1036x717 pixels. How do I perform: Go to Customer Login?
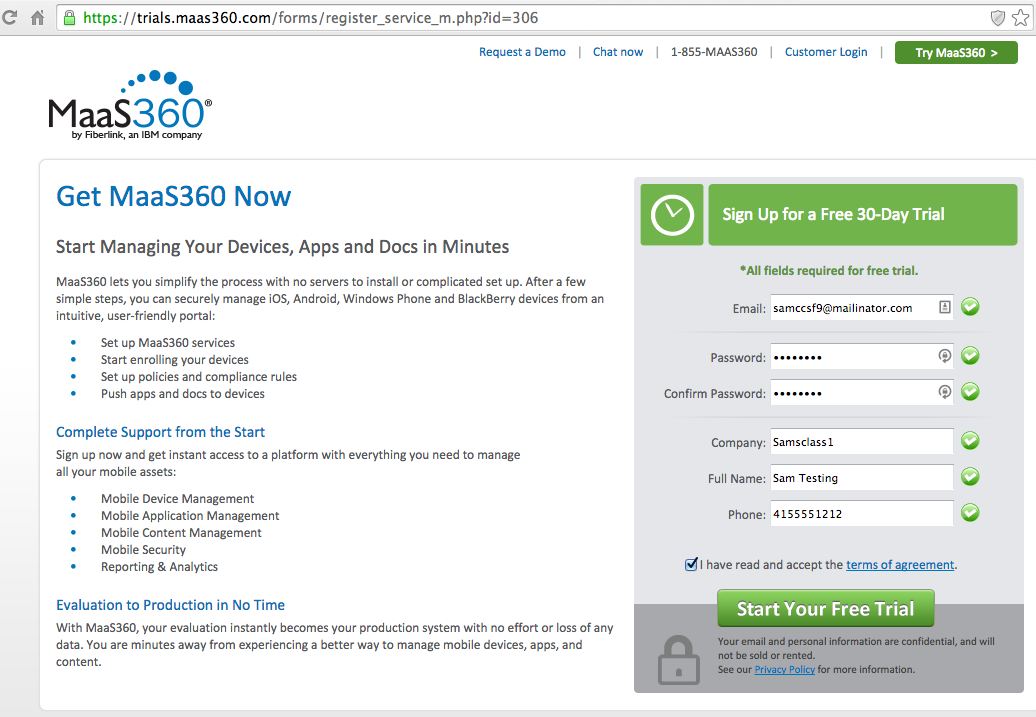(826, 52)
